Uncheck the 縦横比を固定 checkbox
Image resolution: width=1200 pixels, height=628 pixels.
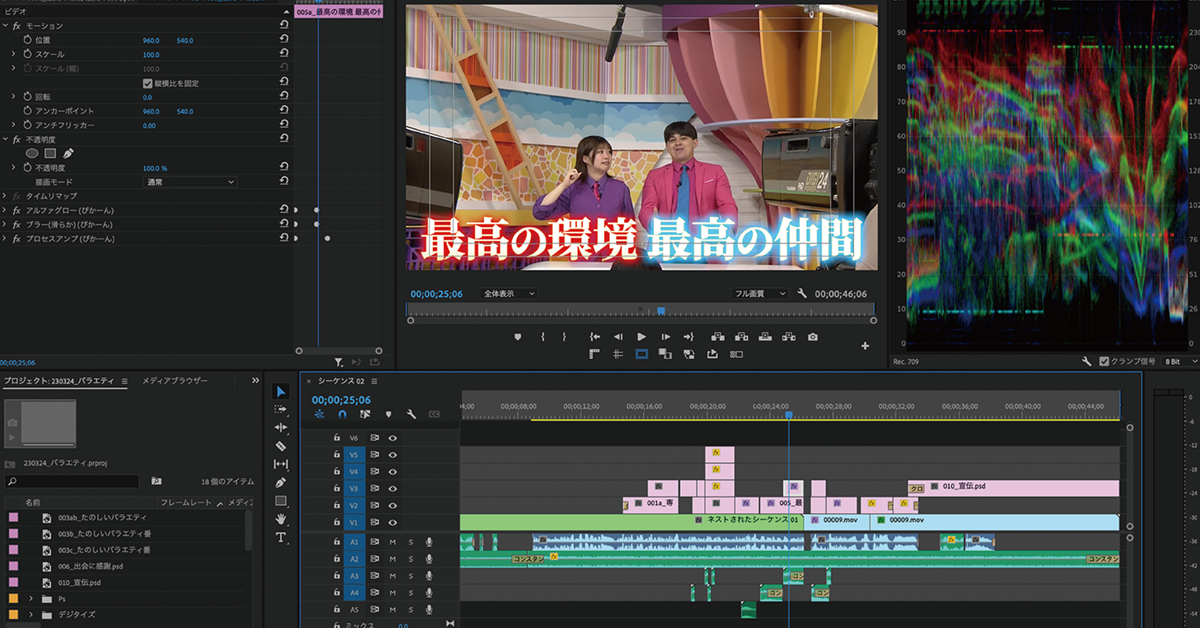coord(148,83)
